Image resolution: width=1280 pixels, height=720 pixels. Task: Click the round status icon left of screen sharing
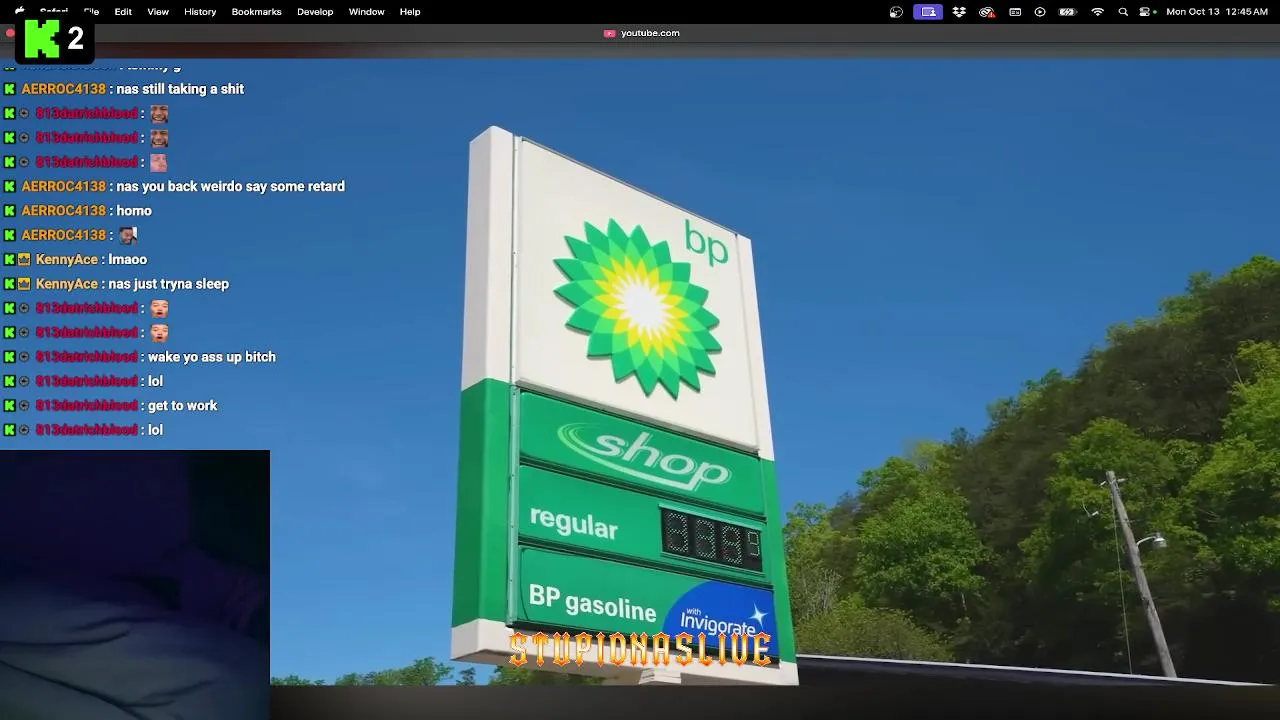pyautogui.click(x=896, y=12)
